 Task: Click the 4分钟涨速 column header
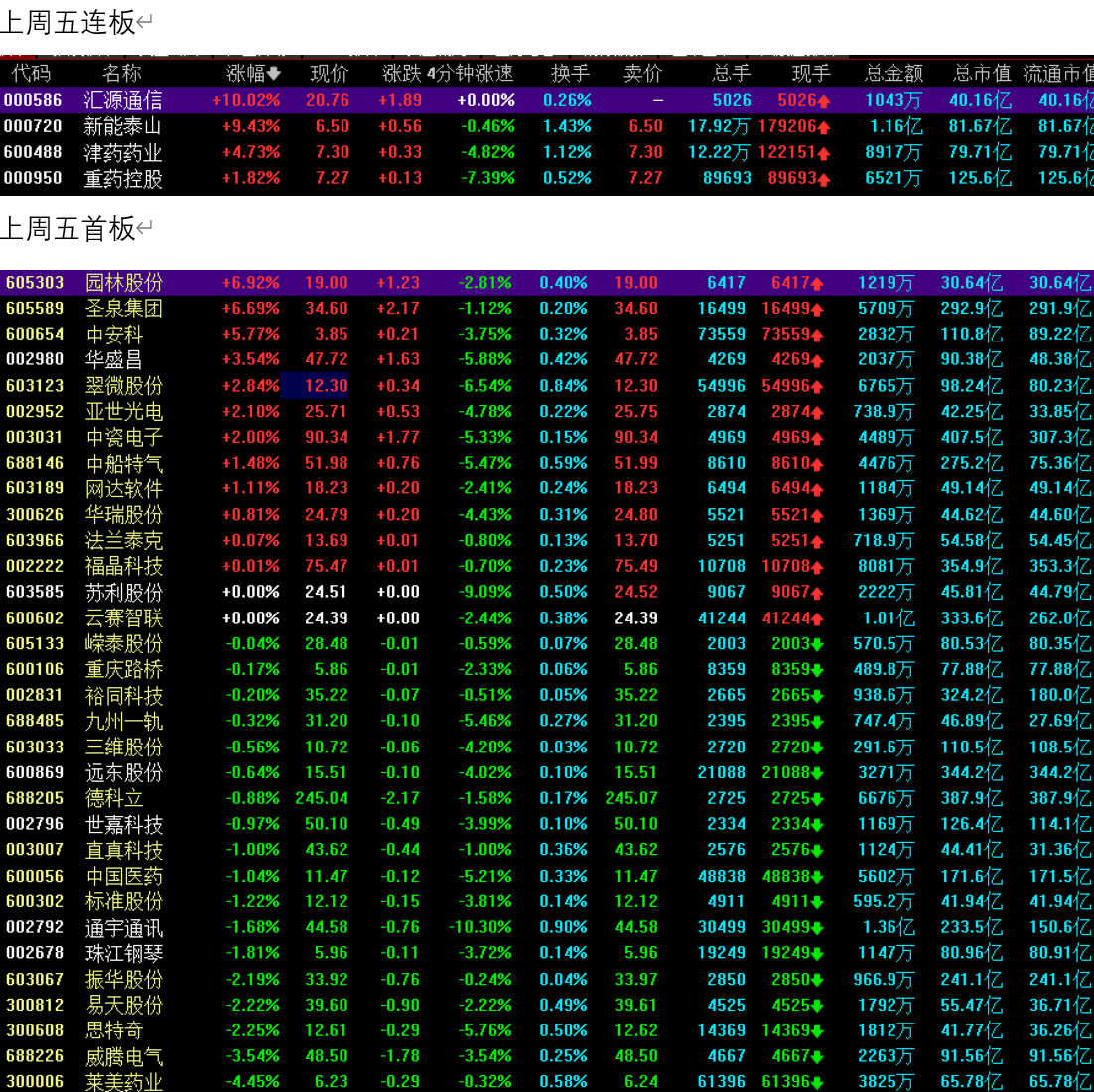(x=471, y=73)
